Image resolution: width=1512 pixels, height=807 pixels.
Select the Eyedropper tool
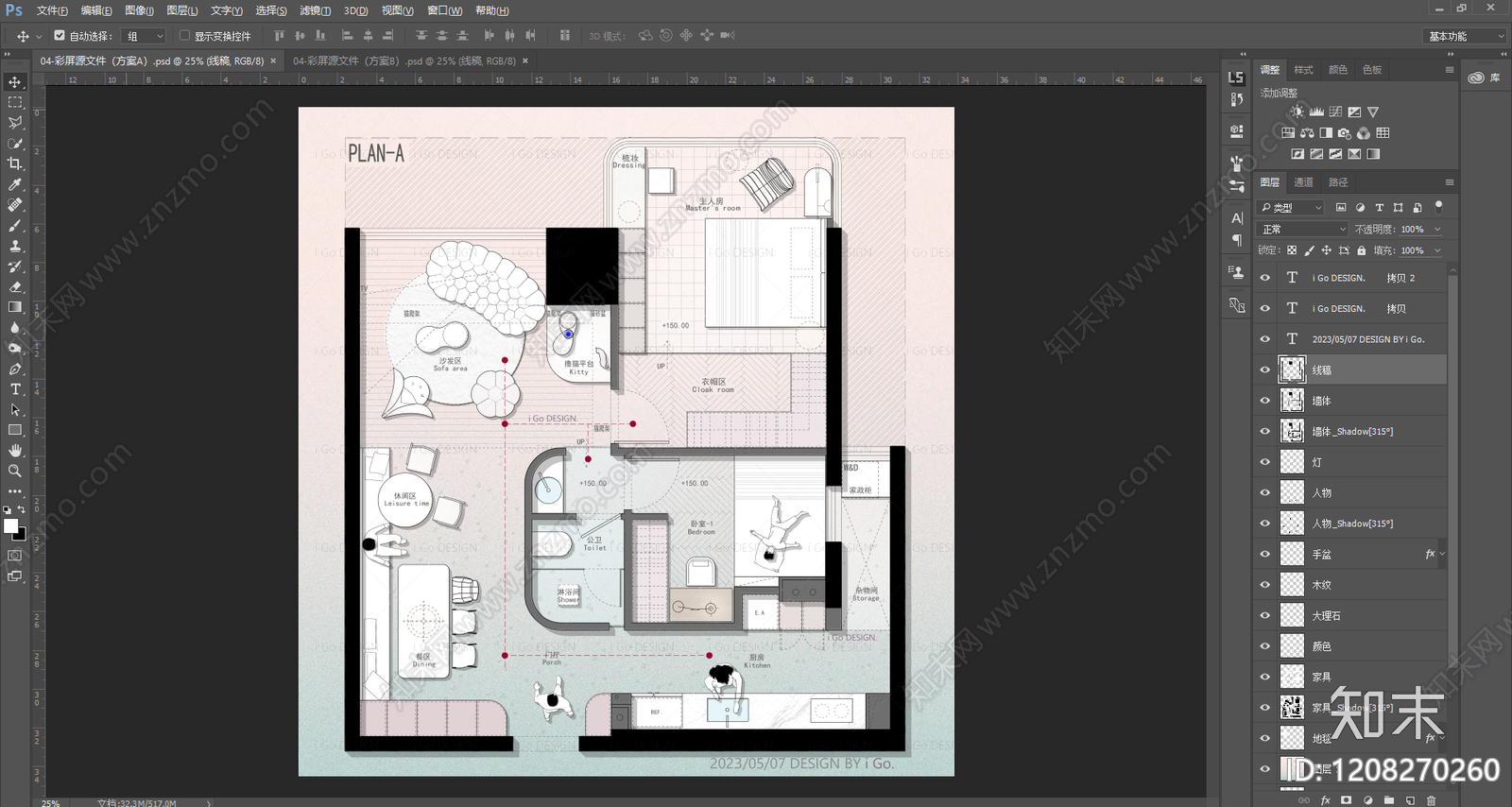tap(15, 184)
